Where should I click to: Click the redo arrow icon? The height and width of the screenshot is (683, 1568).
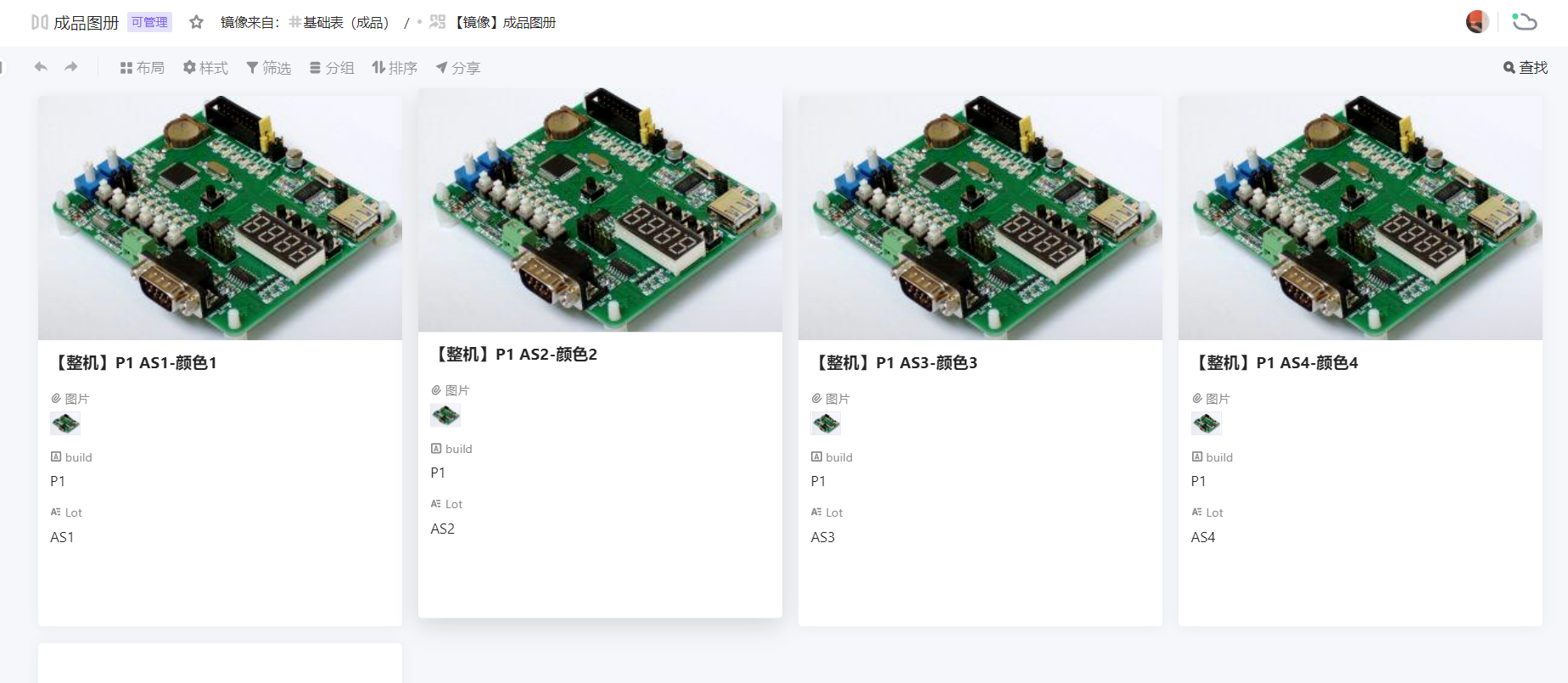click(71, 67)
